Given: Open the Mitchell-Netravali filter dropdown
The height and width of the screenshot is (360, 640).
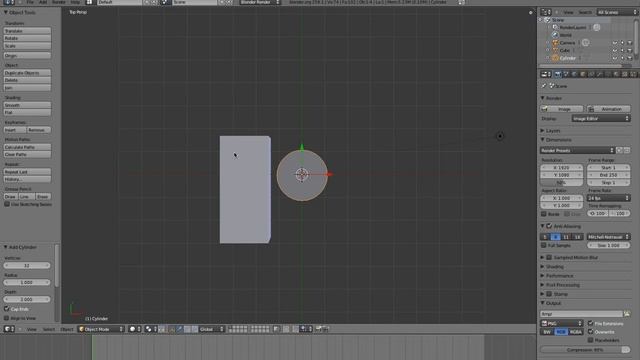Looking at the screenshot, I should coord(609,237).
